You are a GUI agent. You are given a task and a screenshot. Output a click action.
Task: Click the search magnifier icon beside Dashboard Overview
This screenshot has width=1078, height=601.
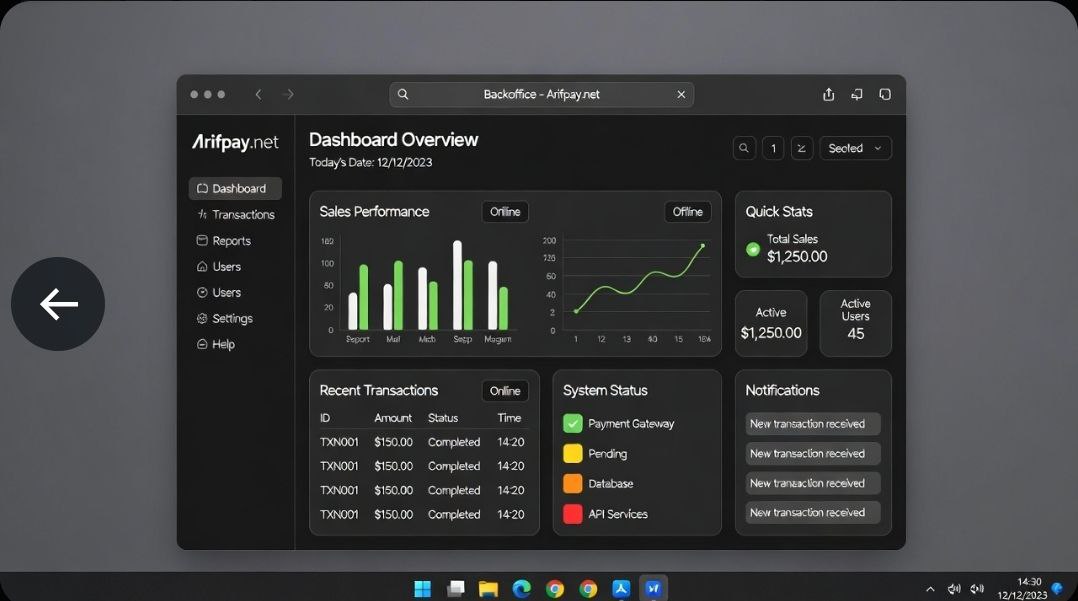[744, 148]
